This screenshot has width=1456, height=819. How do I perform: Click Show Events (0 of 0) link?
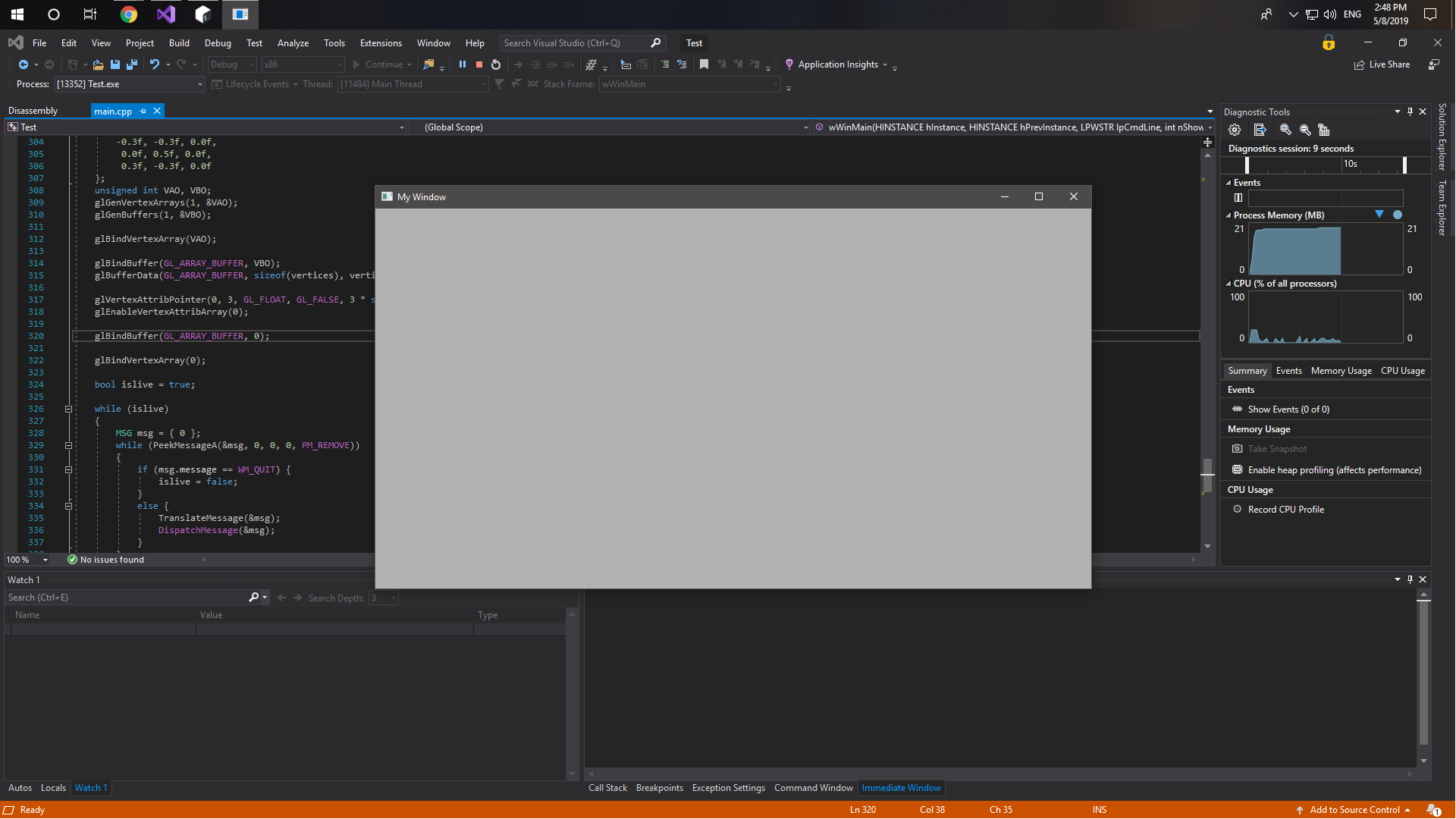tap(1288, 409)
